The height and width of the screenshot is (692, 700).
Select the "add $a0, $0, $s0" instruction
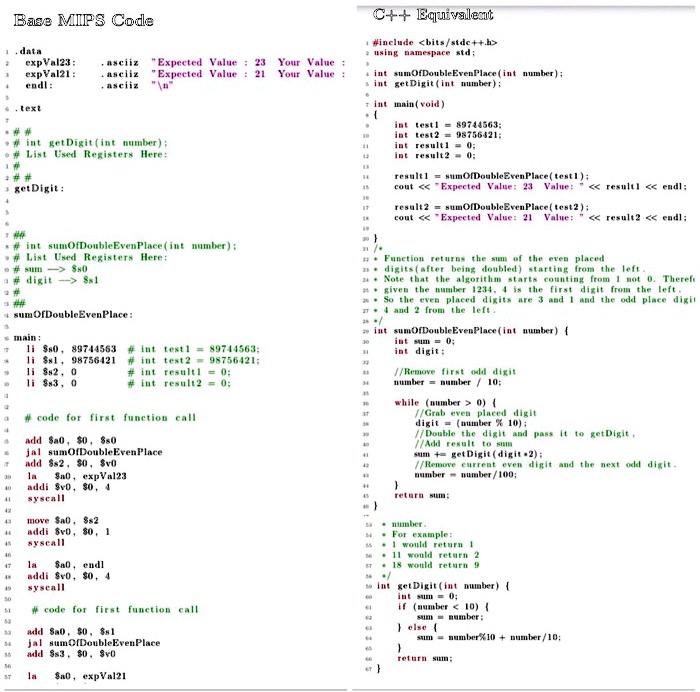click(71, 441)
